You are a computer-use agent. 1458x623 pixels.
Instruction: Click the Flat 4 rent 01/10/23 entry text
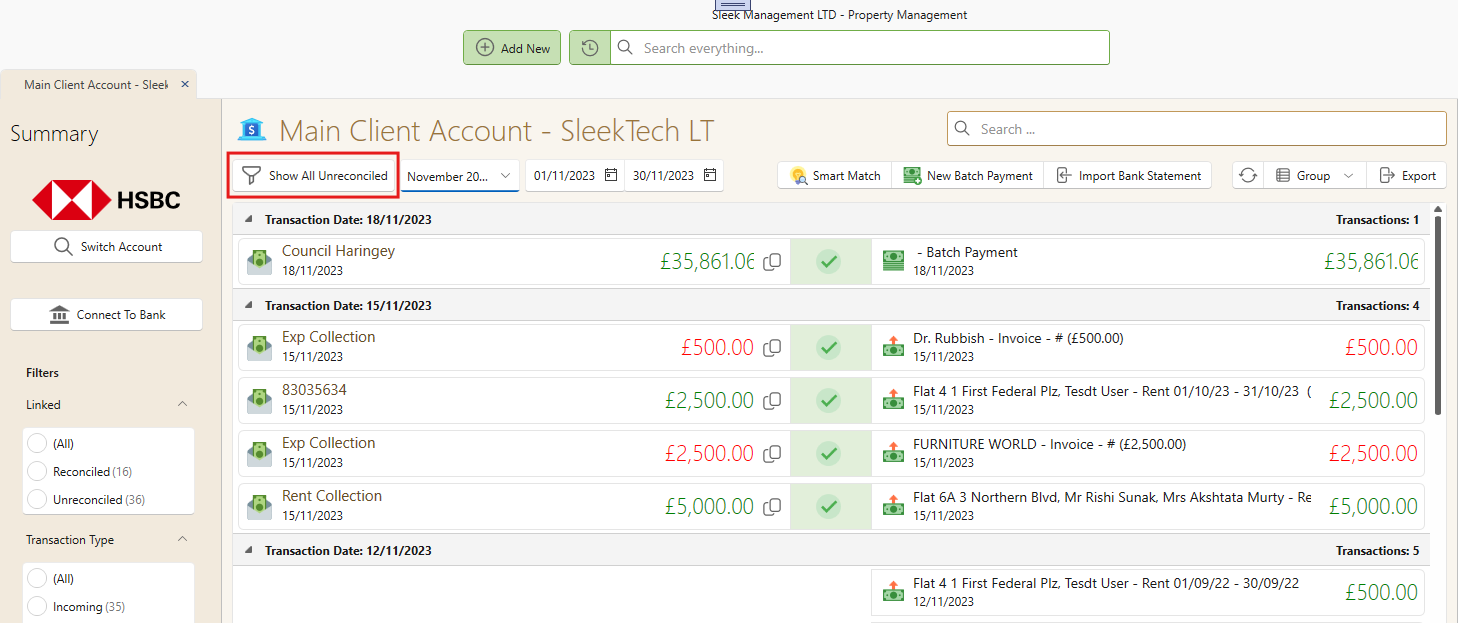[1112, 392]
